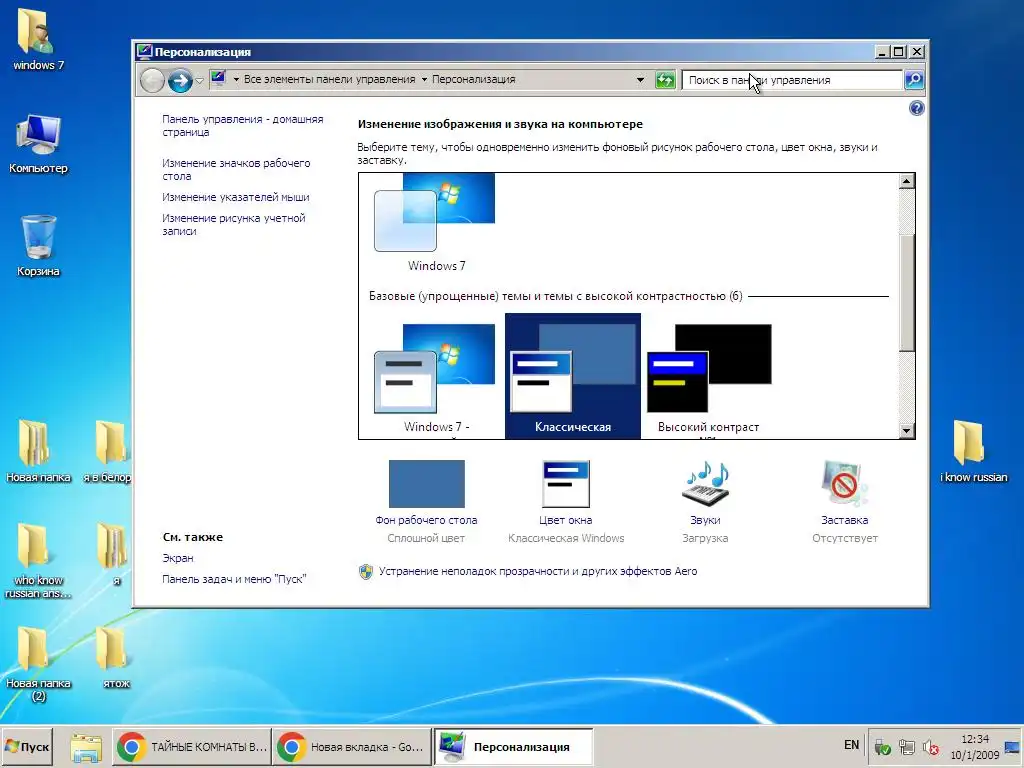
Task: Open 'Экран' link under См. также
Action: pos(178,558)
